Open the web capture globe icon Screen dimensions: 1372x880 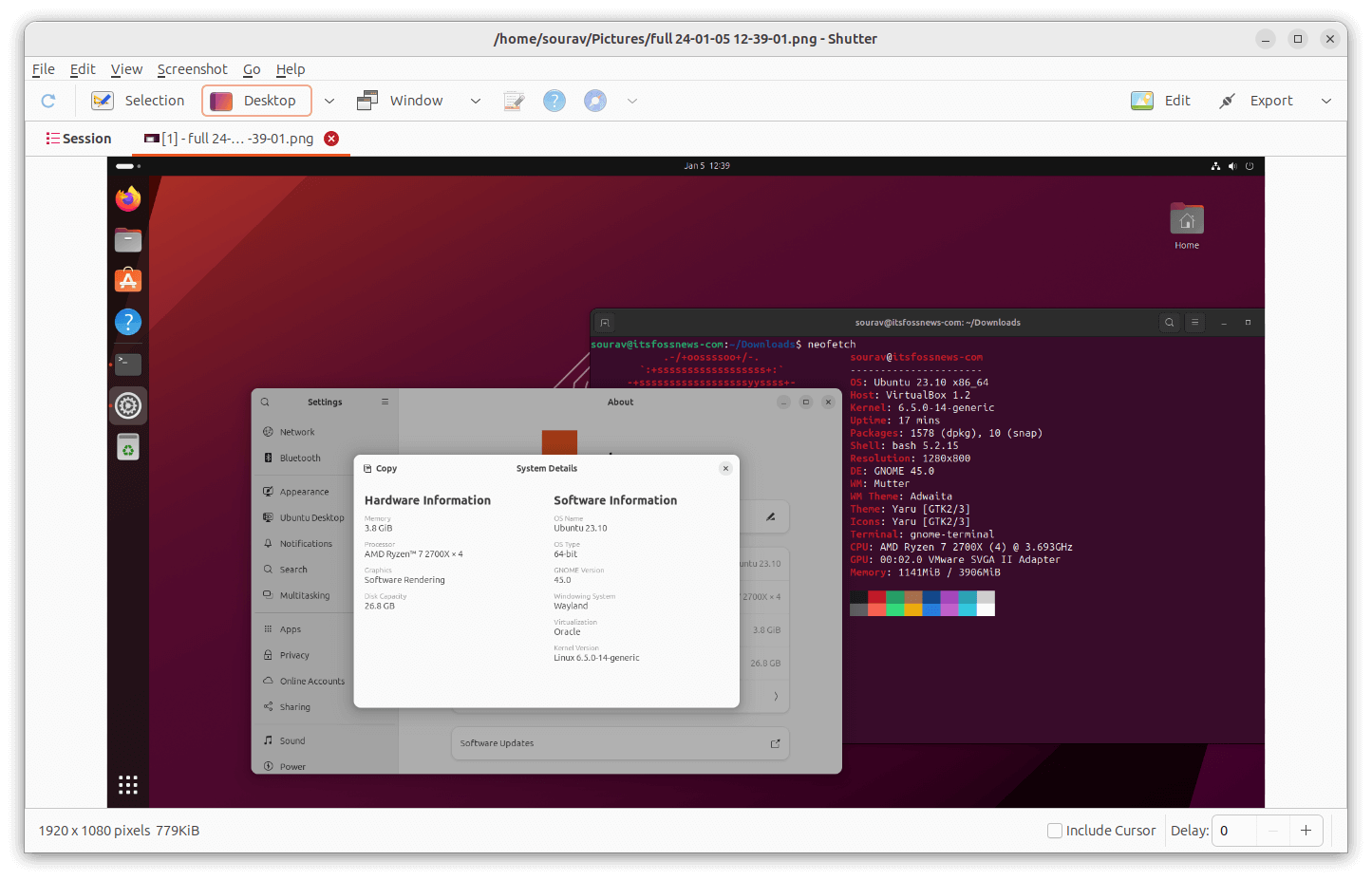point(594,100)
